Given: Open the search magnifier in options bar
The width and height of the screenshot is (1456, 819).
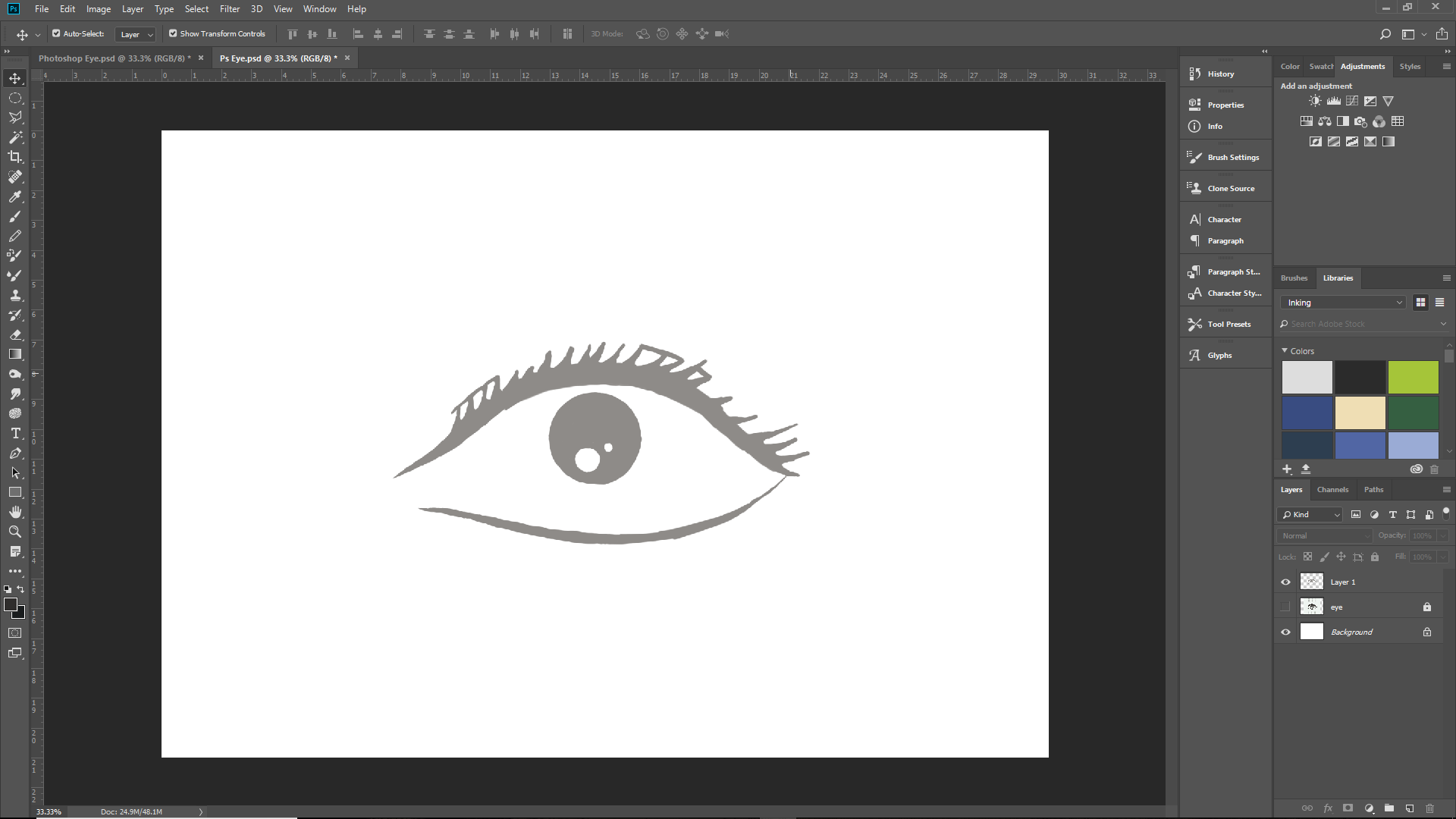Looking at the screenshot, I should click(x=1385, y=34).
